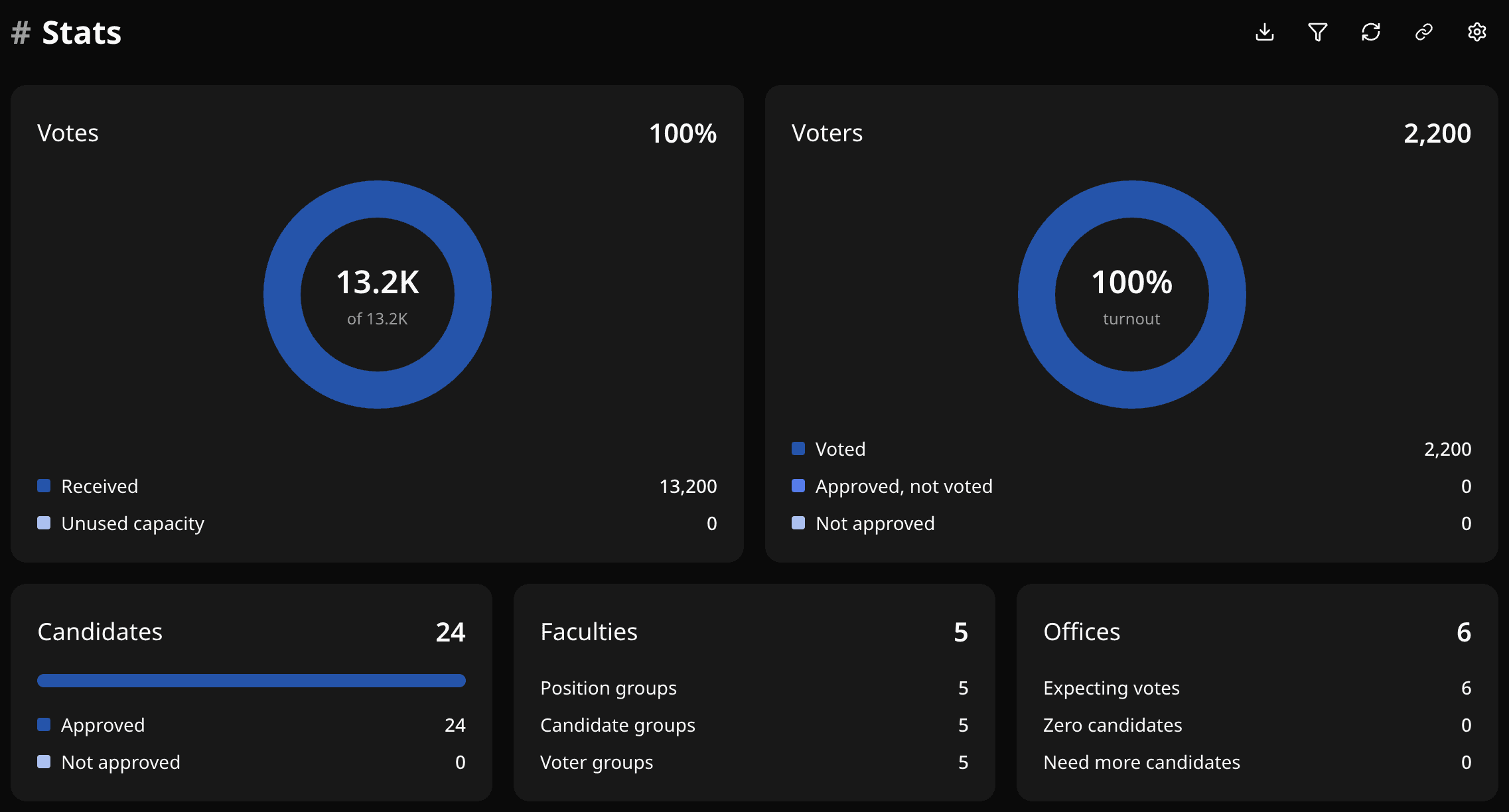The image size is (1509, 812).
Task: Select the Unused capacity legend swatch
Action: [44, 523]
